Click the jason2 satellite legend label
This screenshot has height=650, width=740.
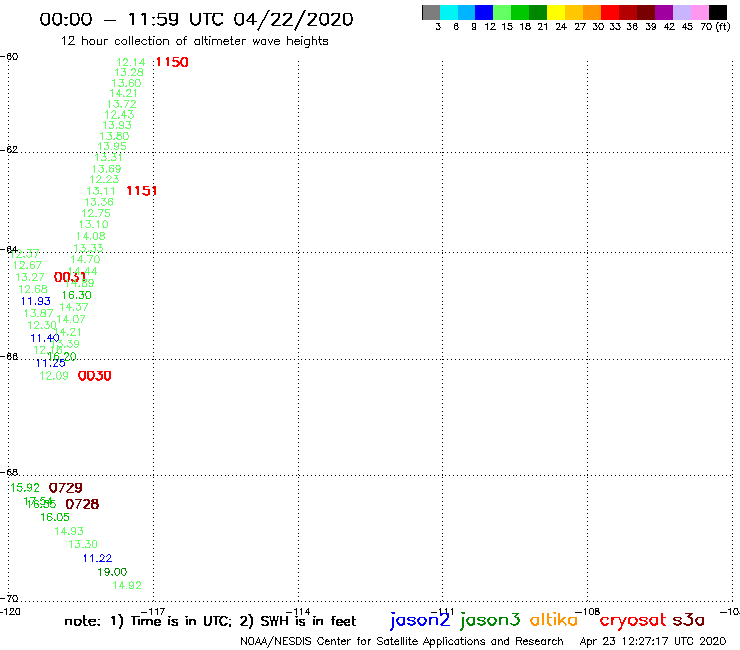click(420, 621)
